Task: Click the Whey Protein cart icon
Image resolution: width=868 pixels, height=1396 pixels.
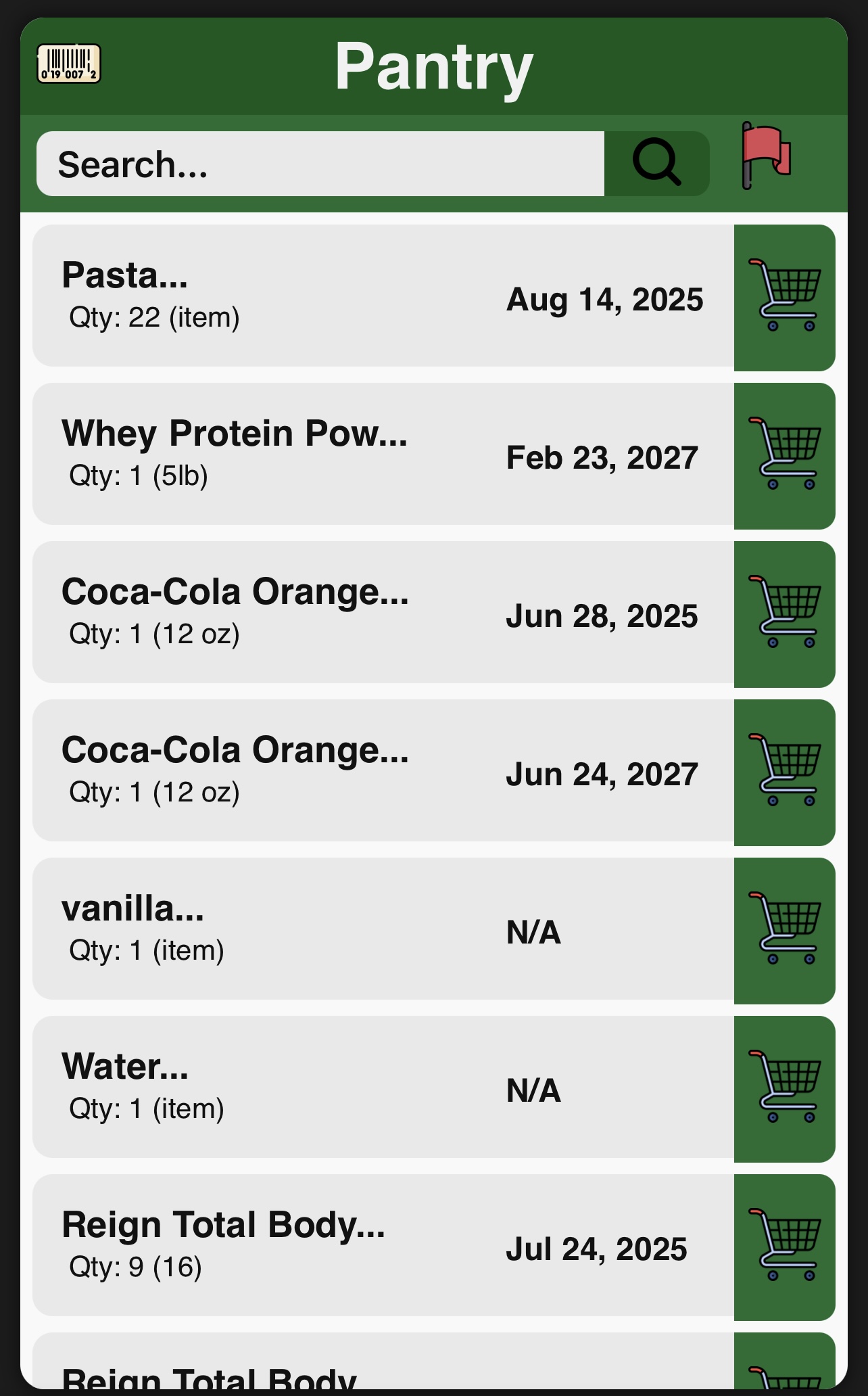Action: [x=784, y=456]
